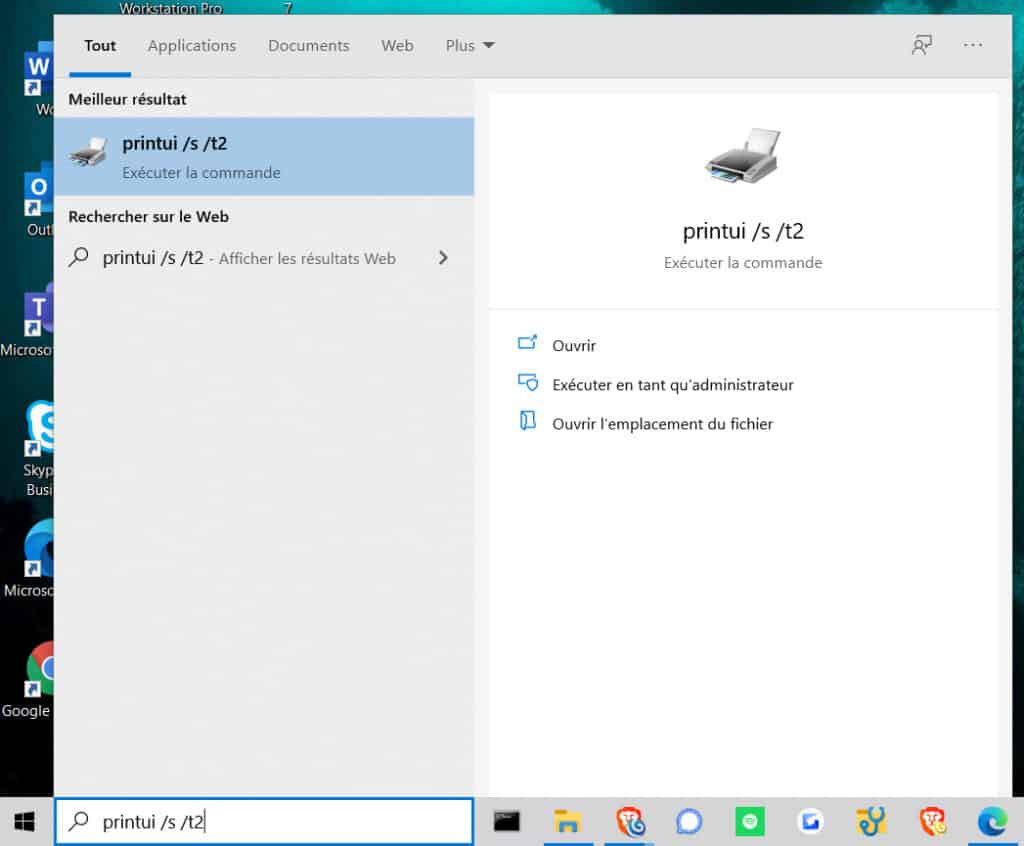Click 'Meilleur résultat' heading

click(x=127, y=99)
